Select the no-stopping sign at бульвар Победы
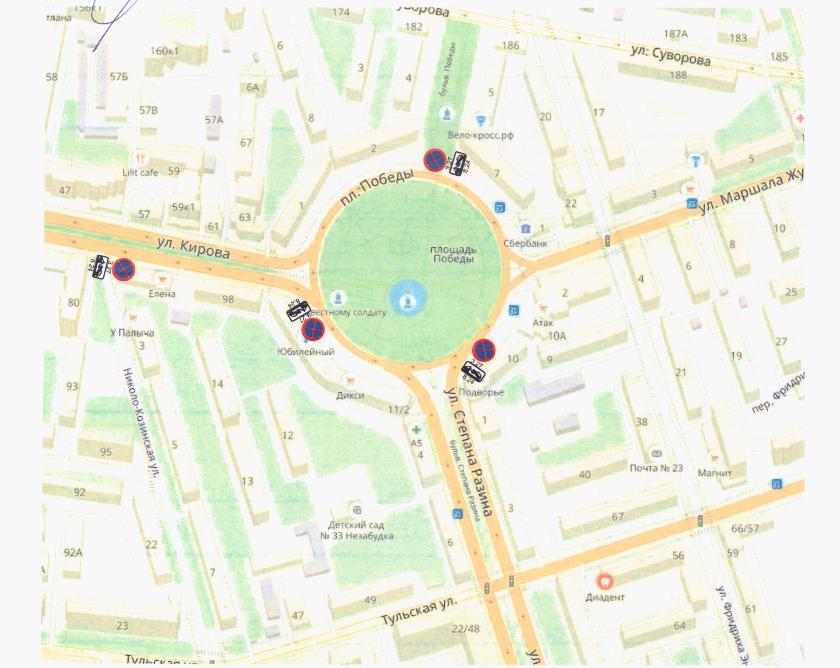Image resolution: width=840 pixels, height=668 pixels. click(x=435, y=160)
